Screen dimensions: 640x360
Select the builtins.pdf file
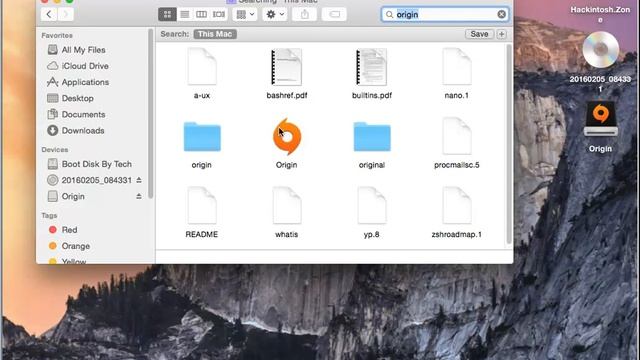371,67
